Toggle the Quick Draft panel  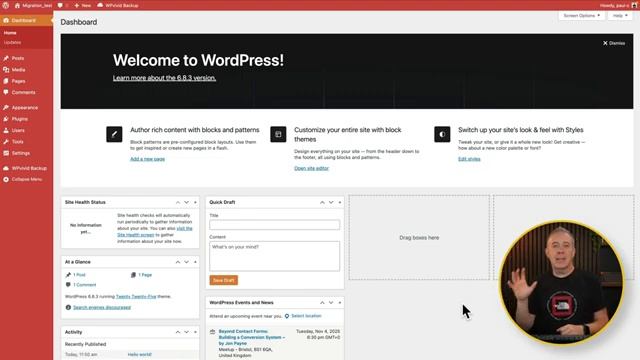[340, 202]
